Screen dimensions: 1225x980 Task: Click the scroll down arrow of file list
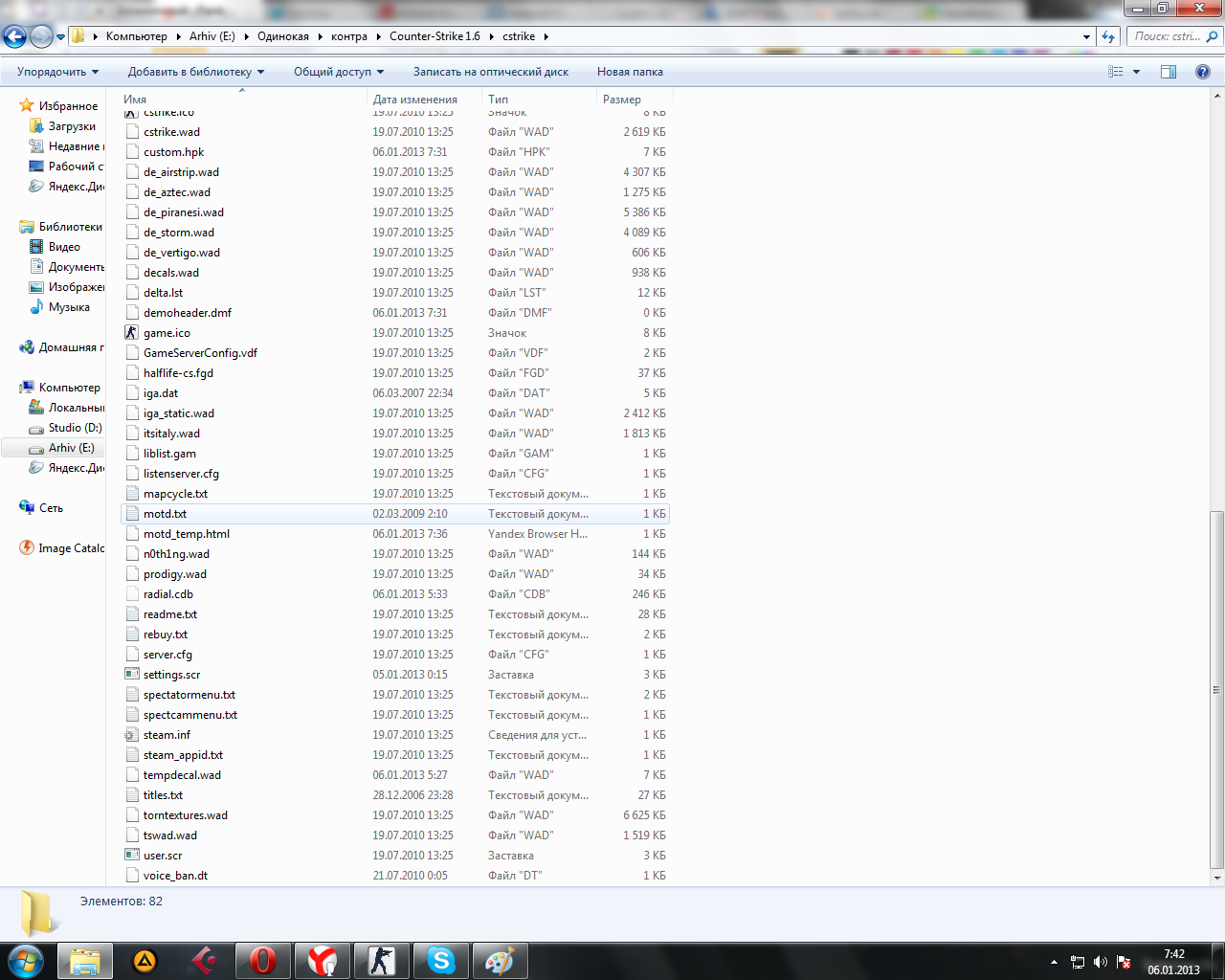[1217, 878]
